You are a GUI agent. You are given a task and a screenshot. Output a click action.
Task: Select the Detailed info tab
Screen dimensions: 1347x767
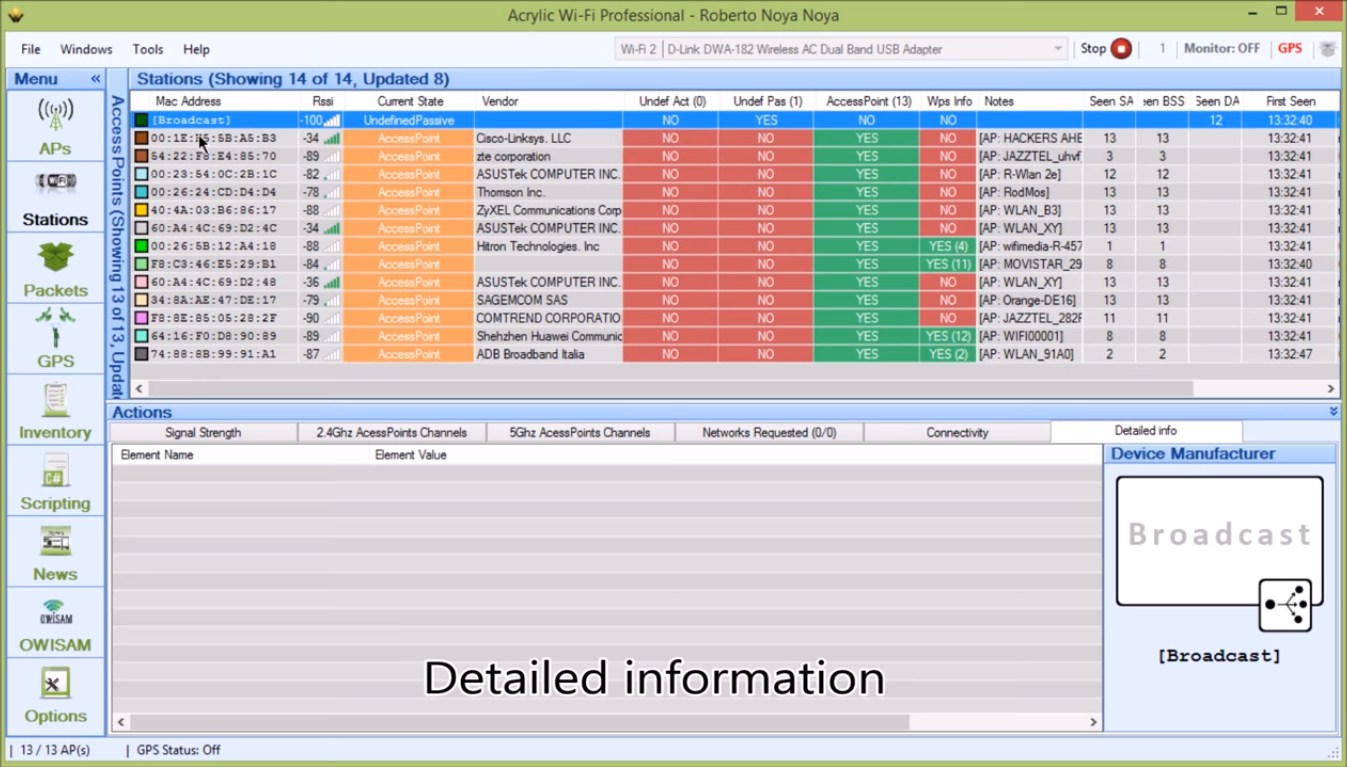tap(1146, 431)
